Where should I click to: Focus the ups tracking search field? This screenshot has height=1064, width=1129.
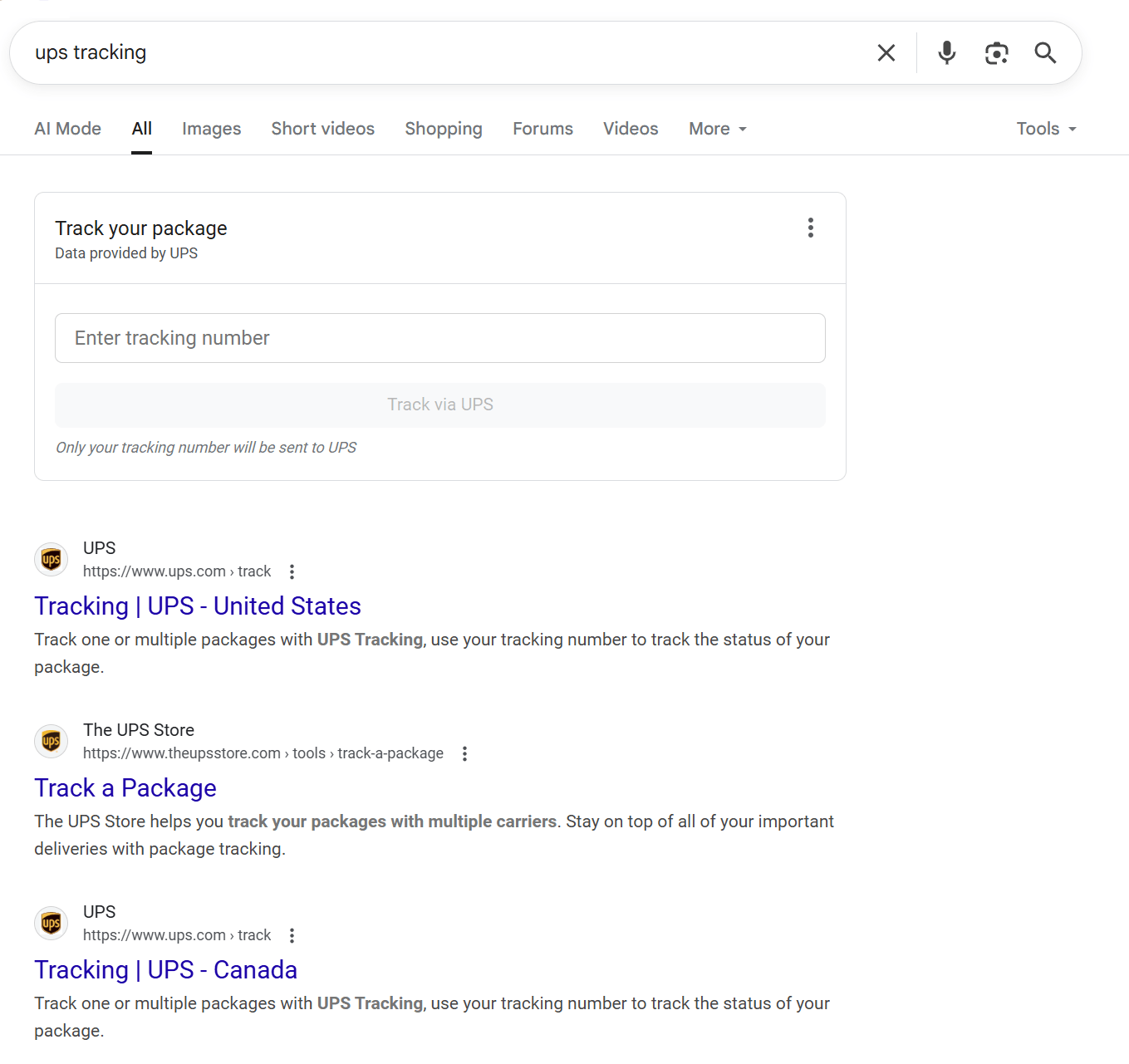(x=449, y=53)
